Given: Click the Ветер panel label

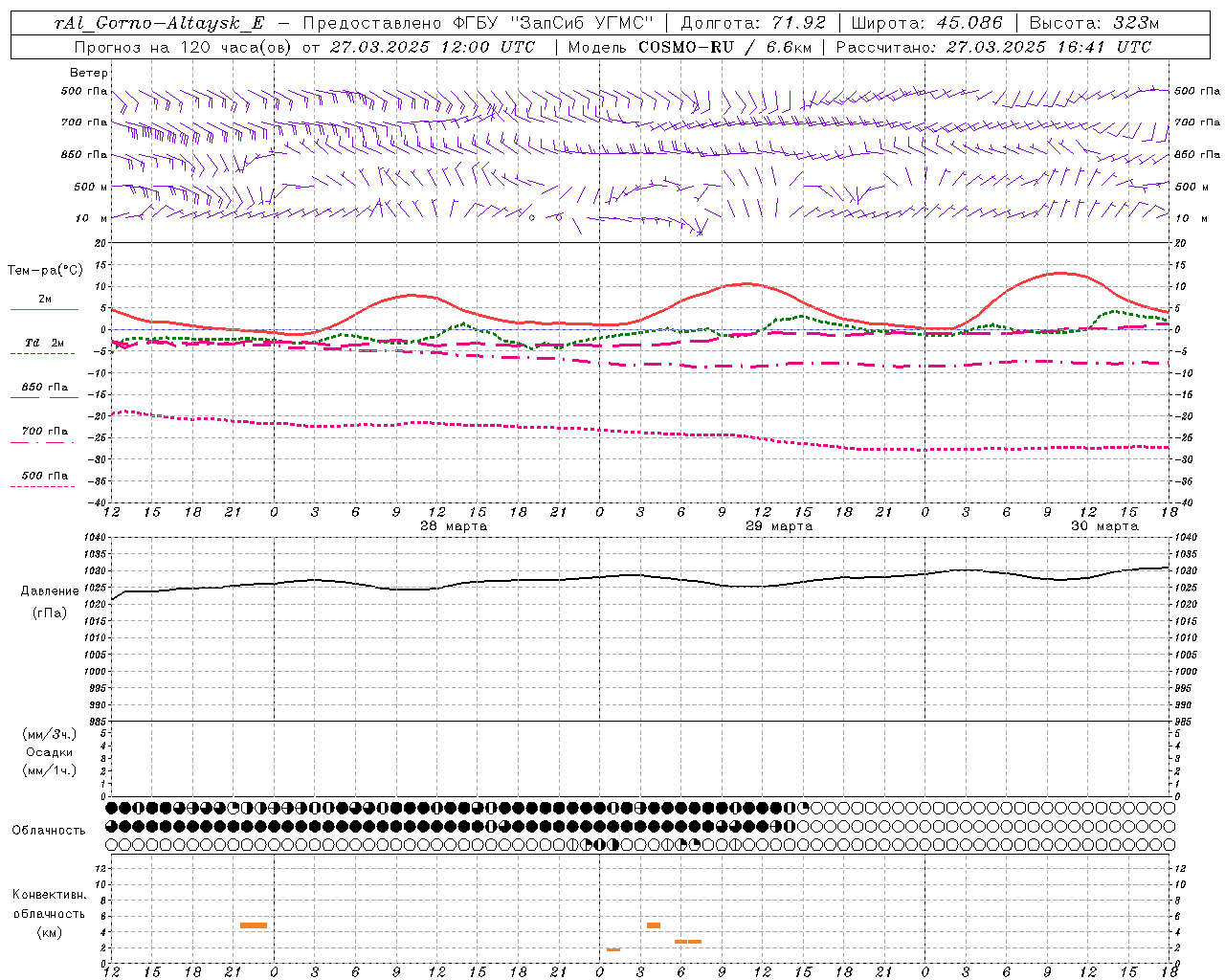Looking at the screenshot, I should (89, 73).
